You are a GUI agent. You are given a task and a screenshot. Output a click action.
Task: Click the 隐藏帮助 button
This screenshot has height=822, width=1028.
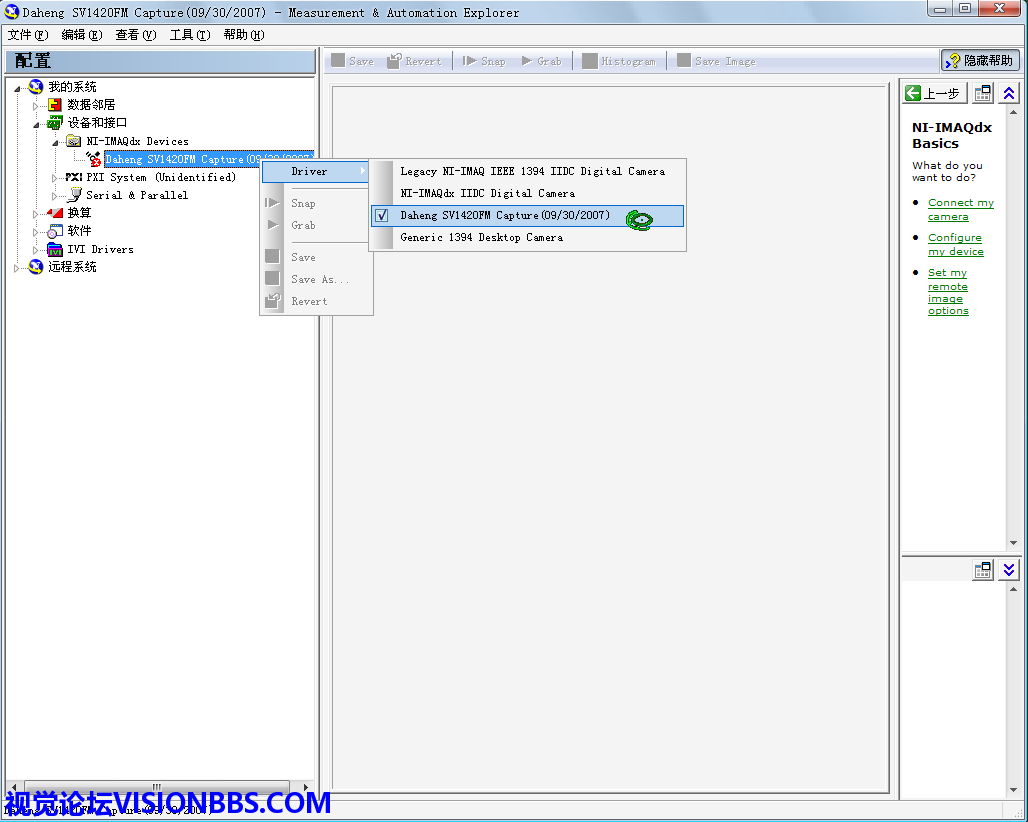[980, 61]
